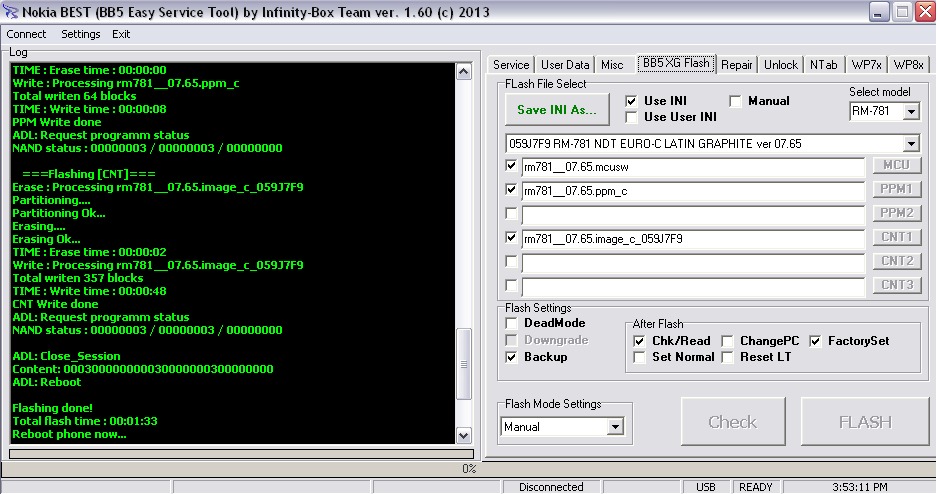Toggle the Backup checkbox

(x=511, y=357)
